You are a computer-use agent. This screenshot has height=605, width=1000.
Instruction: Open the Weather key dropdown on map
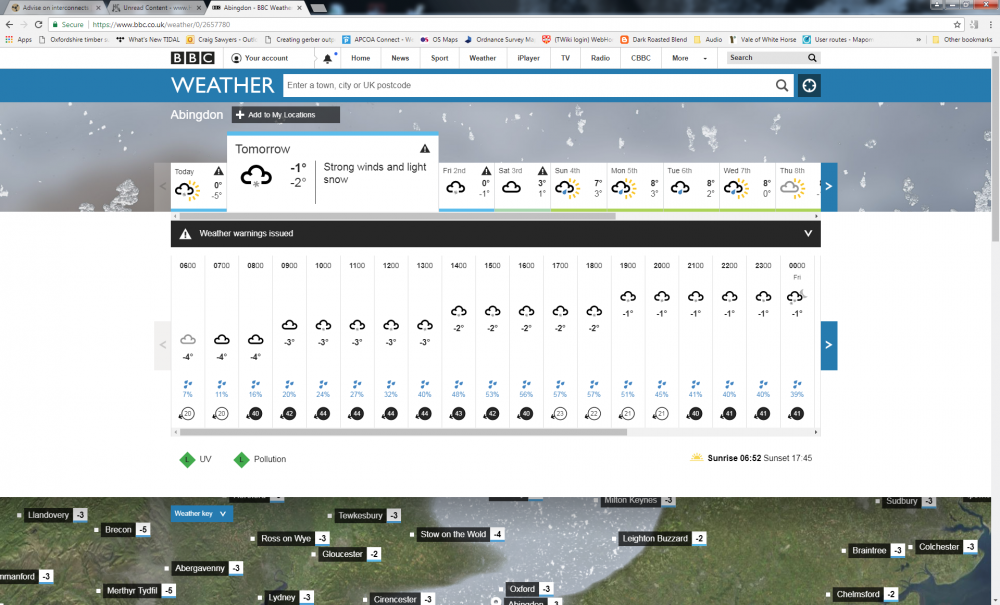tap(201, 514)
